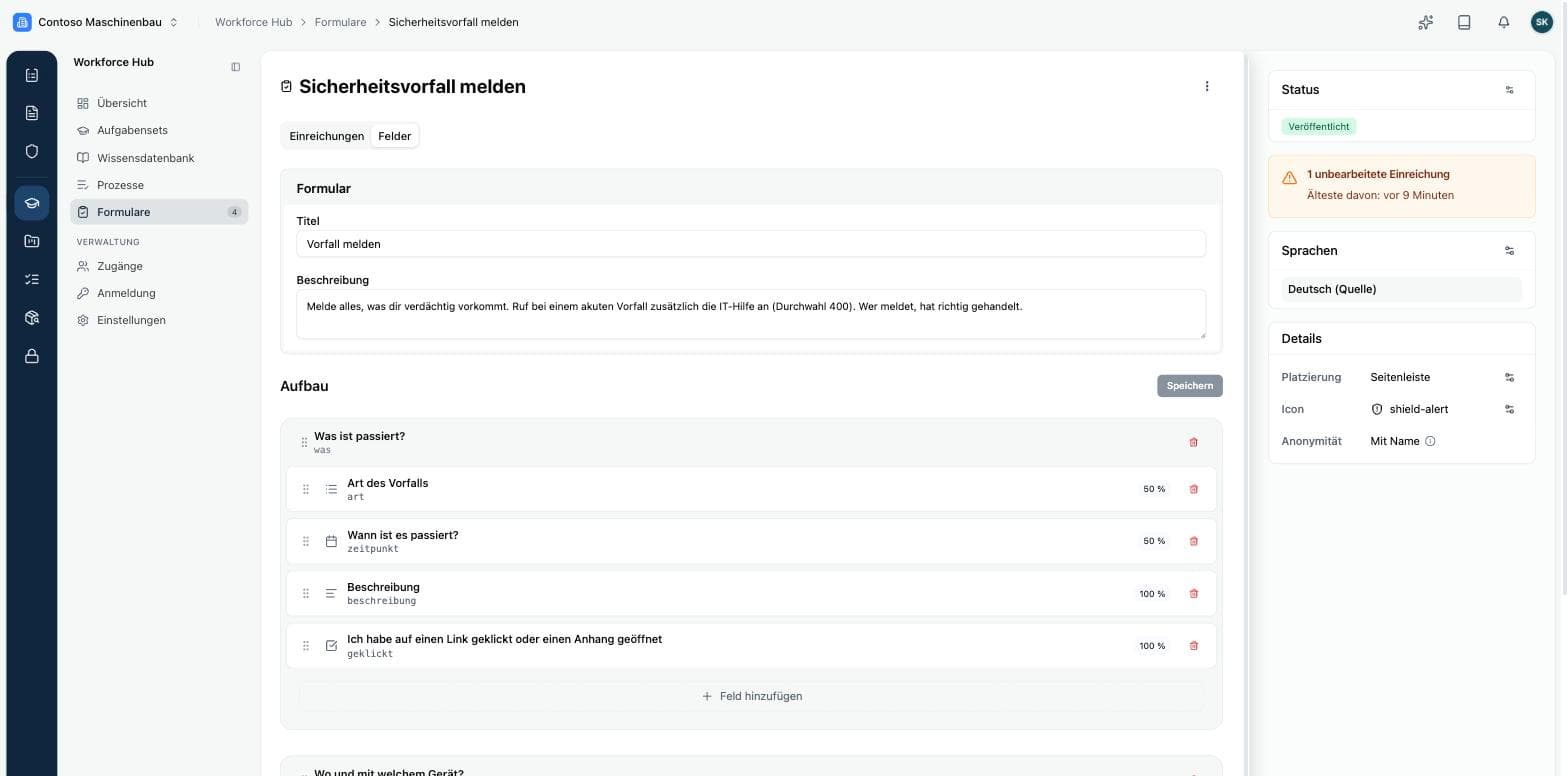Collapse the Workforce Hub sidebar panel

pos(236,67)
